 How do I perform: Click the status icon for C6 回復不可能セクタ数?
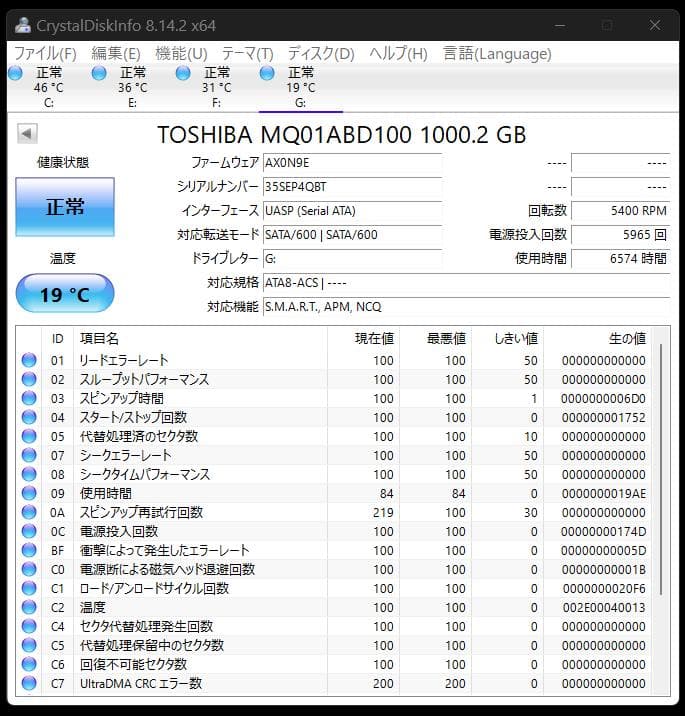[29, 664]
